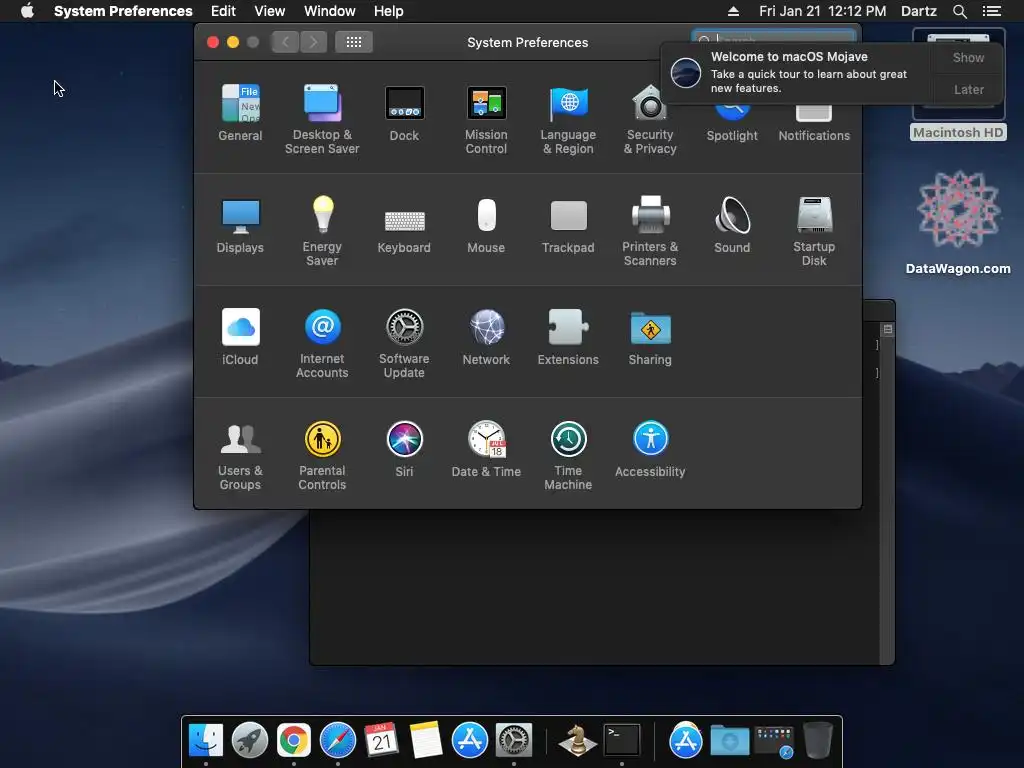Screen dimensions: 1024x768
Task: Click Later on Mojave welcome notification
Action: (968, 89)
